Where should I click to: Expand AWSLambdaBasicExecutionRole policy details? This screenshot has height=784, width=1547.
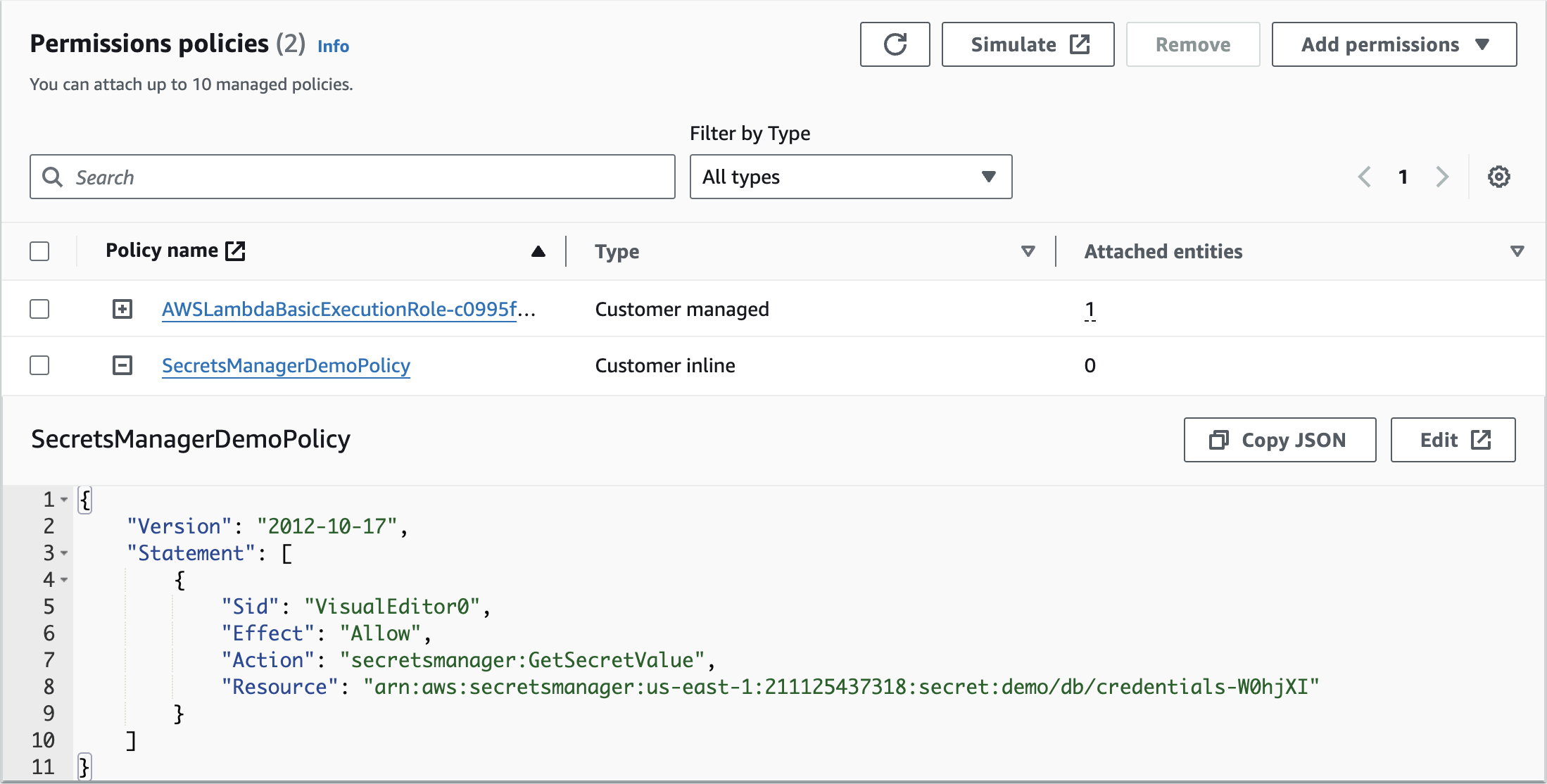[122, 309]
